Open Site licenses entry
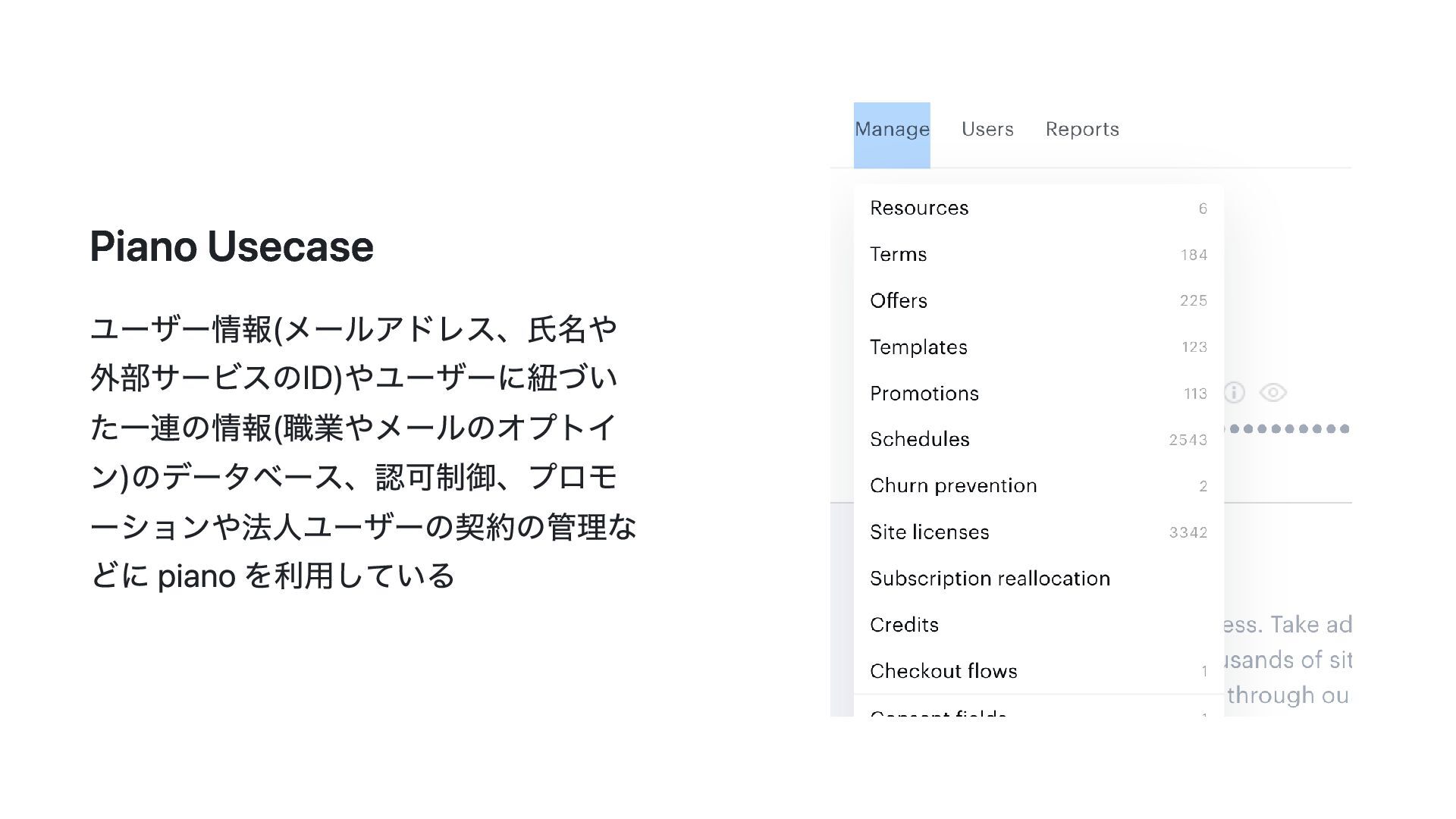Screen dimensions: 1456x819 pyautogui.click(x=930, y=532)
